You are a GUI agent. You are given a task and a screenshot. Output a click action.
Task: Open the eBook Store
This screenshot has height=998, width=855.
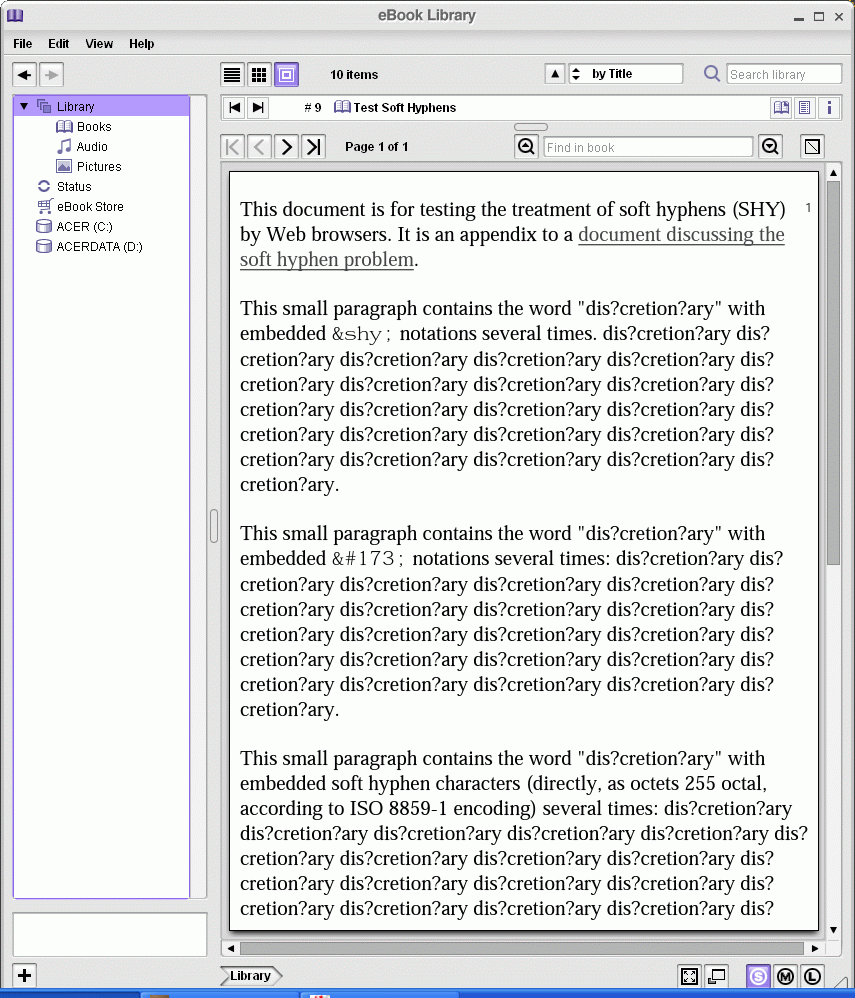90,206
